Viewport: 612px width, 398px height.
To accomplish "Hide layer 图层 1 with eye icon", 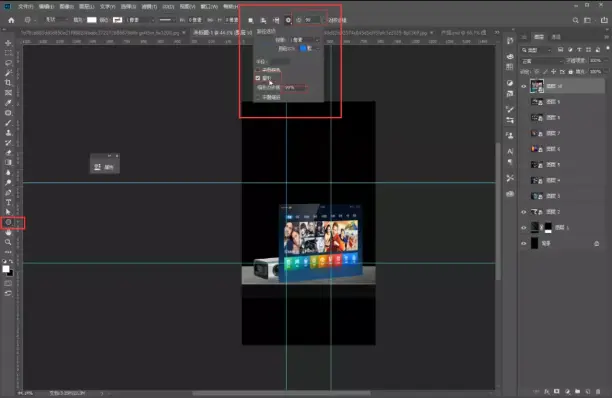I will click(524, 227).
